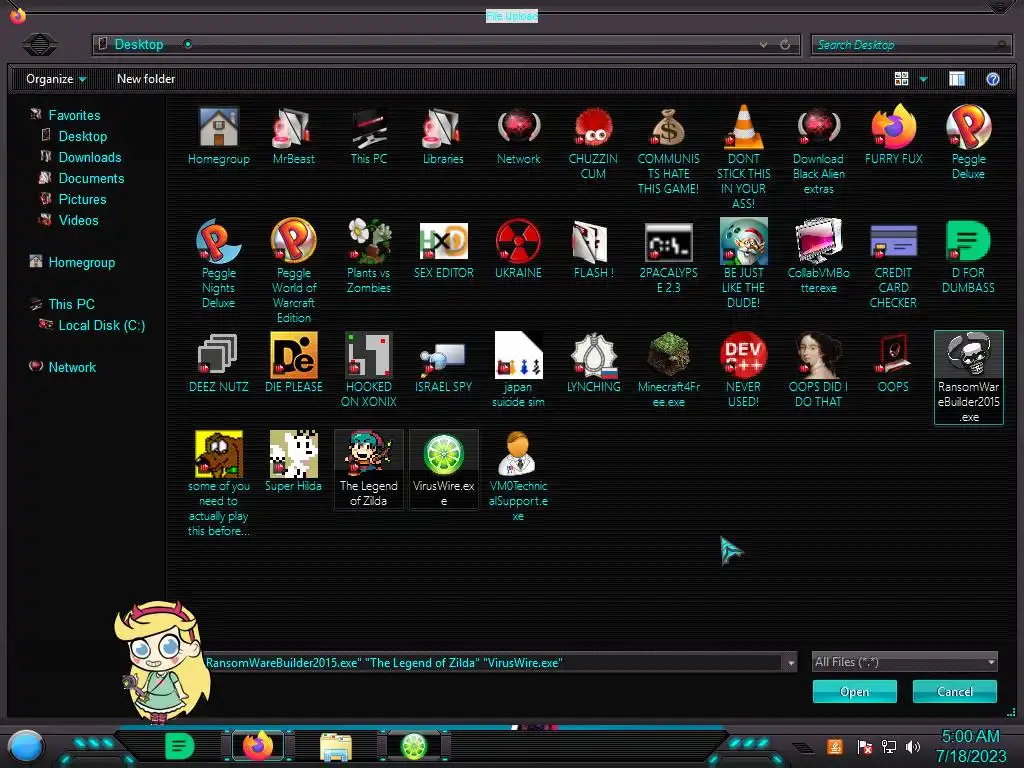Select the DEEZ NUTZ stacked windows icon
The image size is (1024, 768).
tap(218, 363)
